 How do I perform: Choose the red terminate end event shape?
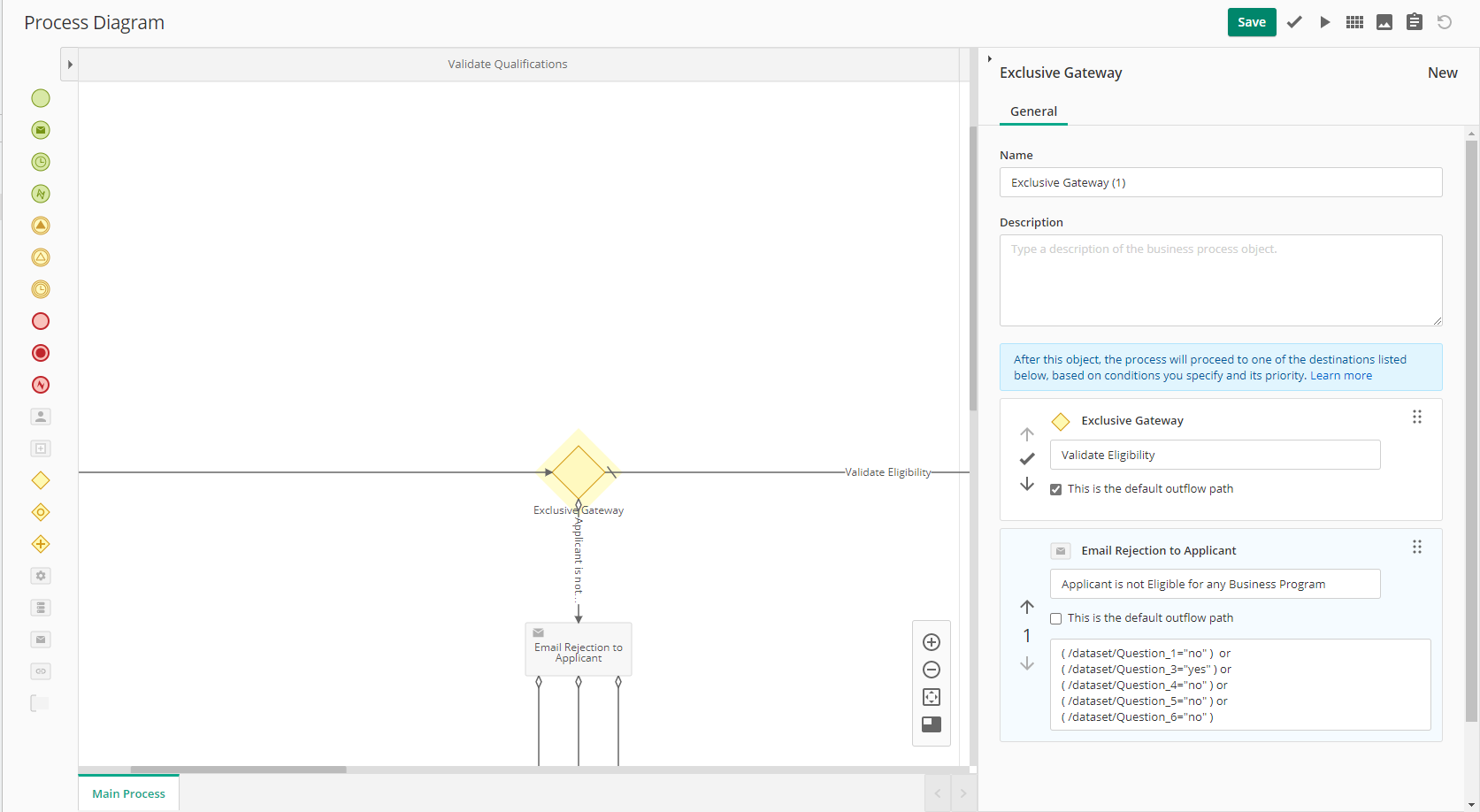pos(41,353)
